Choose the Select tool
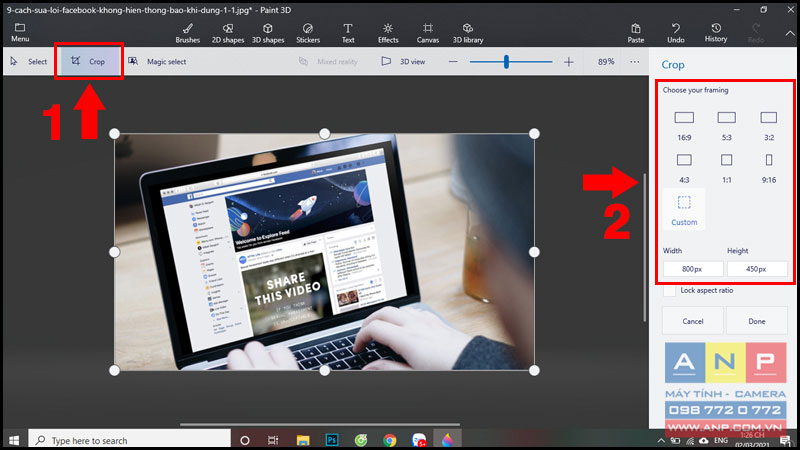Viewport: 800px width, 450px height. (x=29, y=62)
